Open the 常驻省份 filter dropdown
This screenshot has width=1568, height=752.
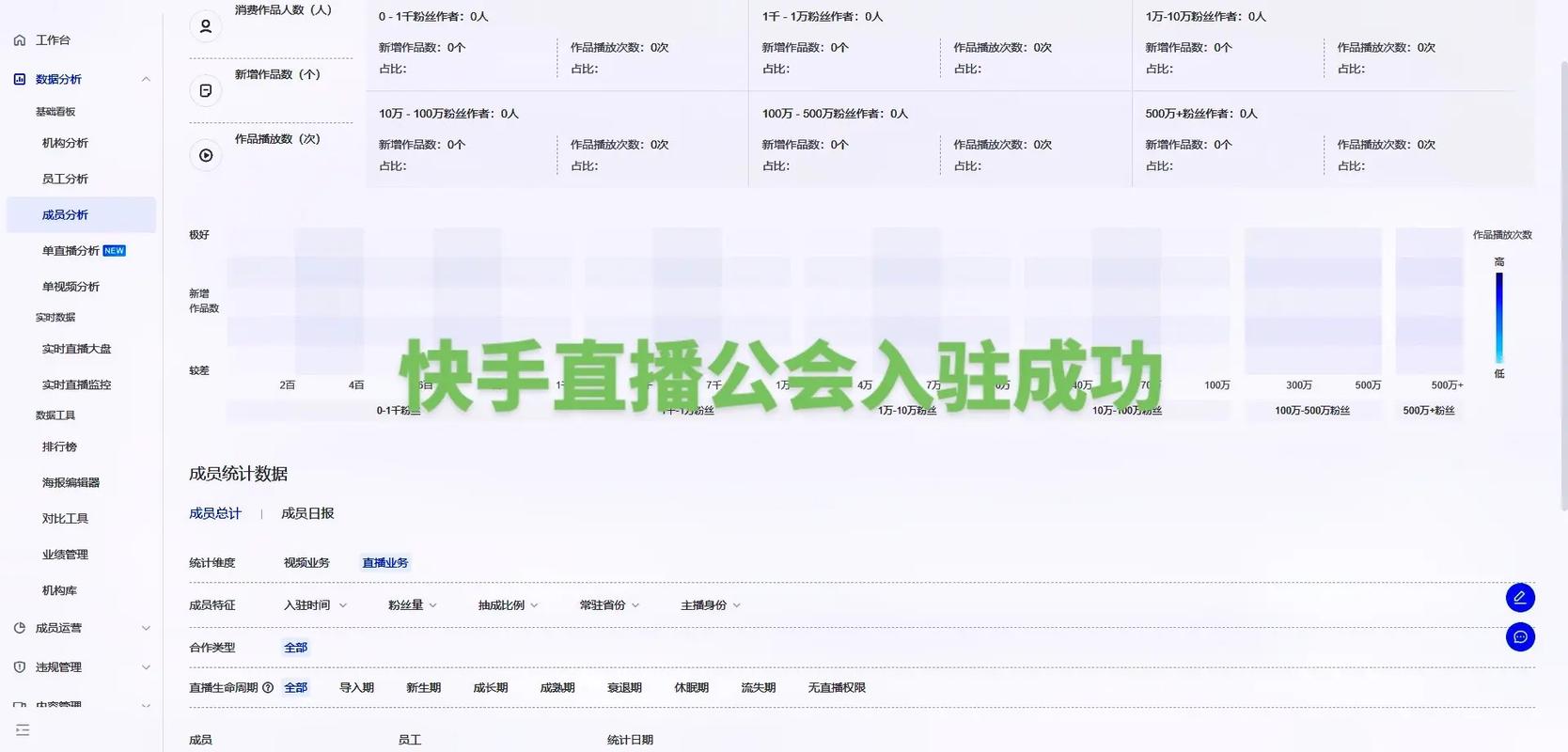pyautogui.click(x=609, y=605)
